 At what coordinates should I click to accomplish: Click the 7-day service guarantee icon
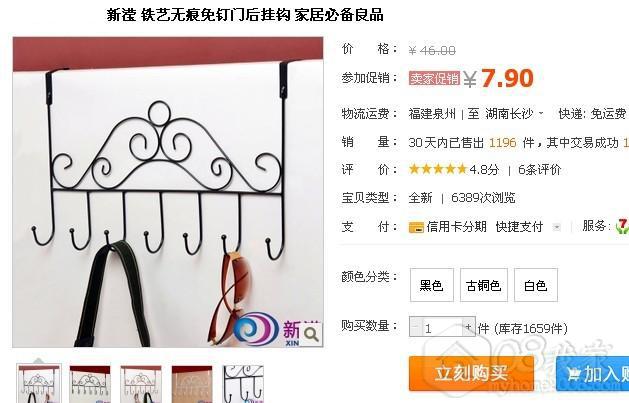(x=622, y=226)
